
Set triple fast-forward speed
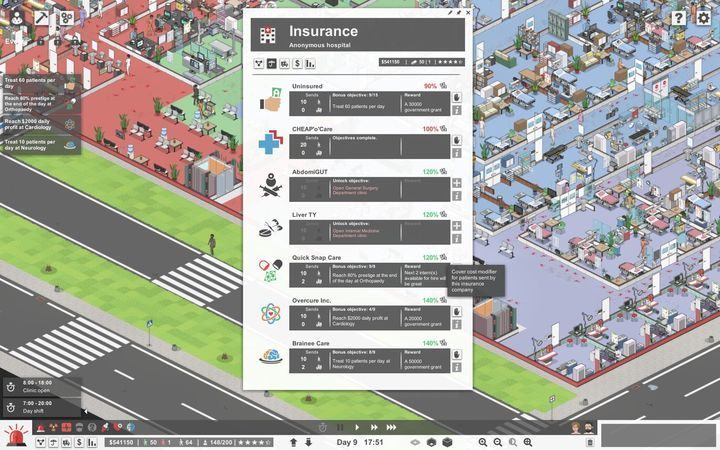pos(391,428)
